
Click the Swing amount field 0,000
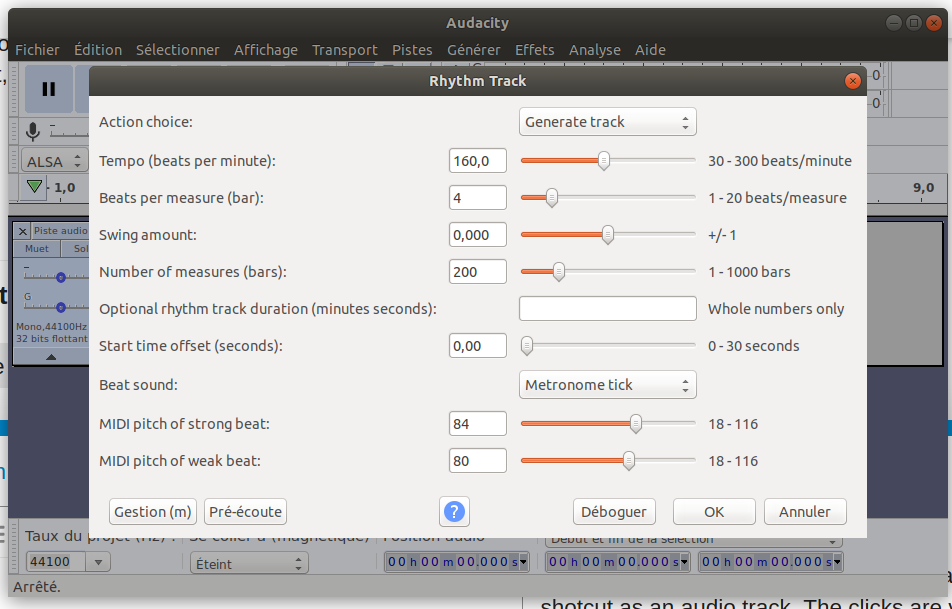point(478,235)
